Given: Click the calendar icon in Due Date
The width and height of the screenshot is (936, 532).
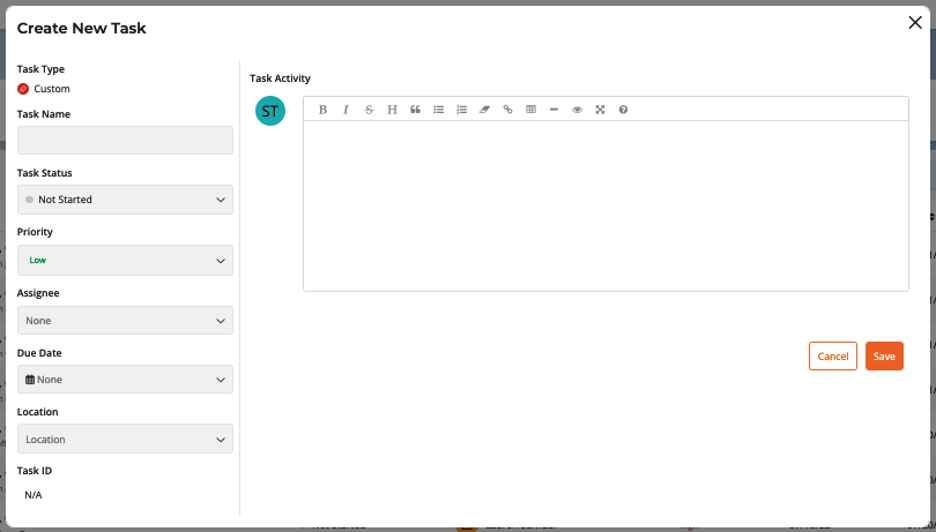Looking at the screenshot, I should coord(30,380).
